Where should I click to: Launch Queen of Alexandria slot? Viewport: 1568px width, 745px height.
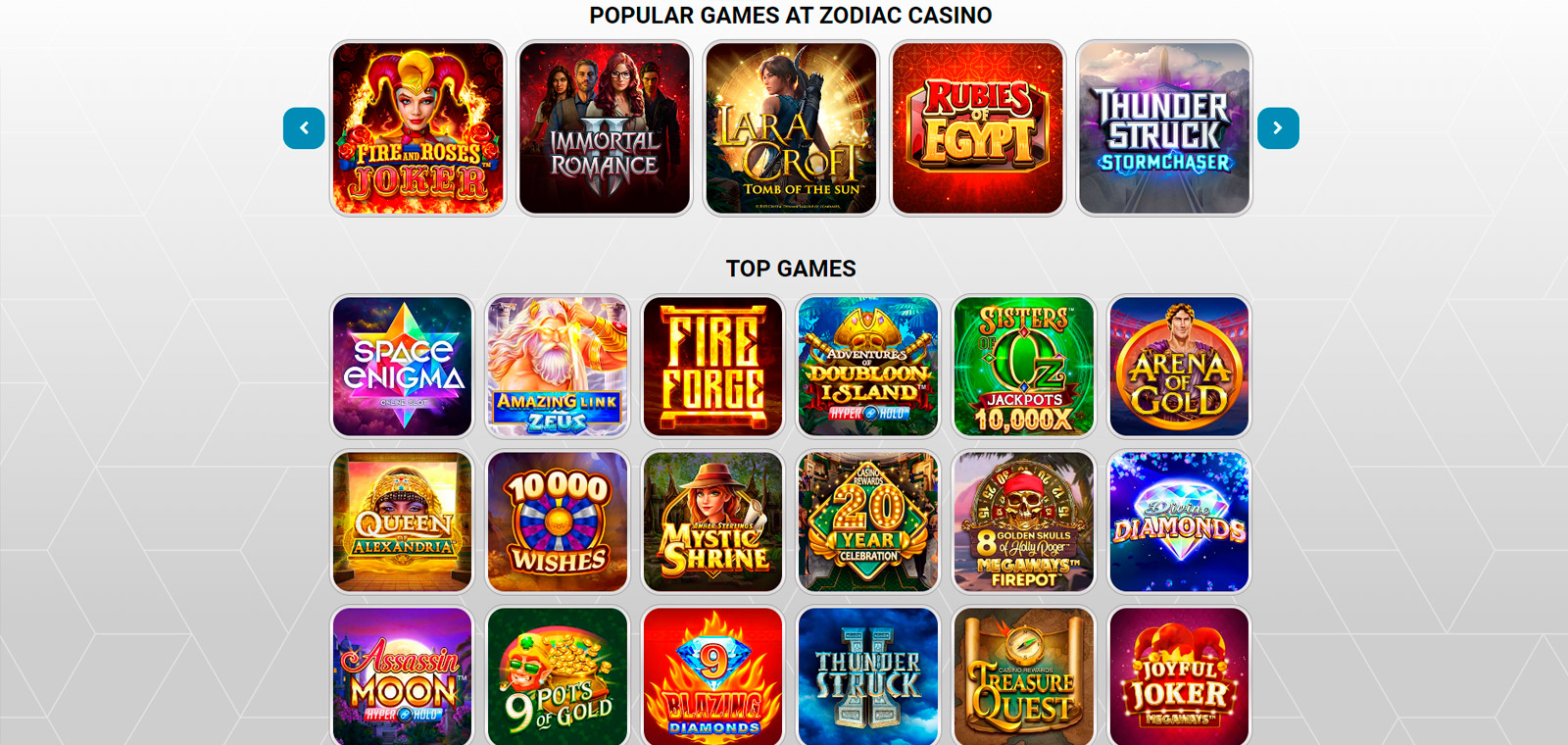(402, 521)
